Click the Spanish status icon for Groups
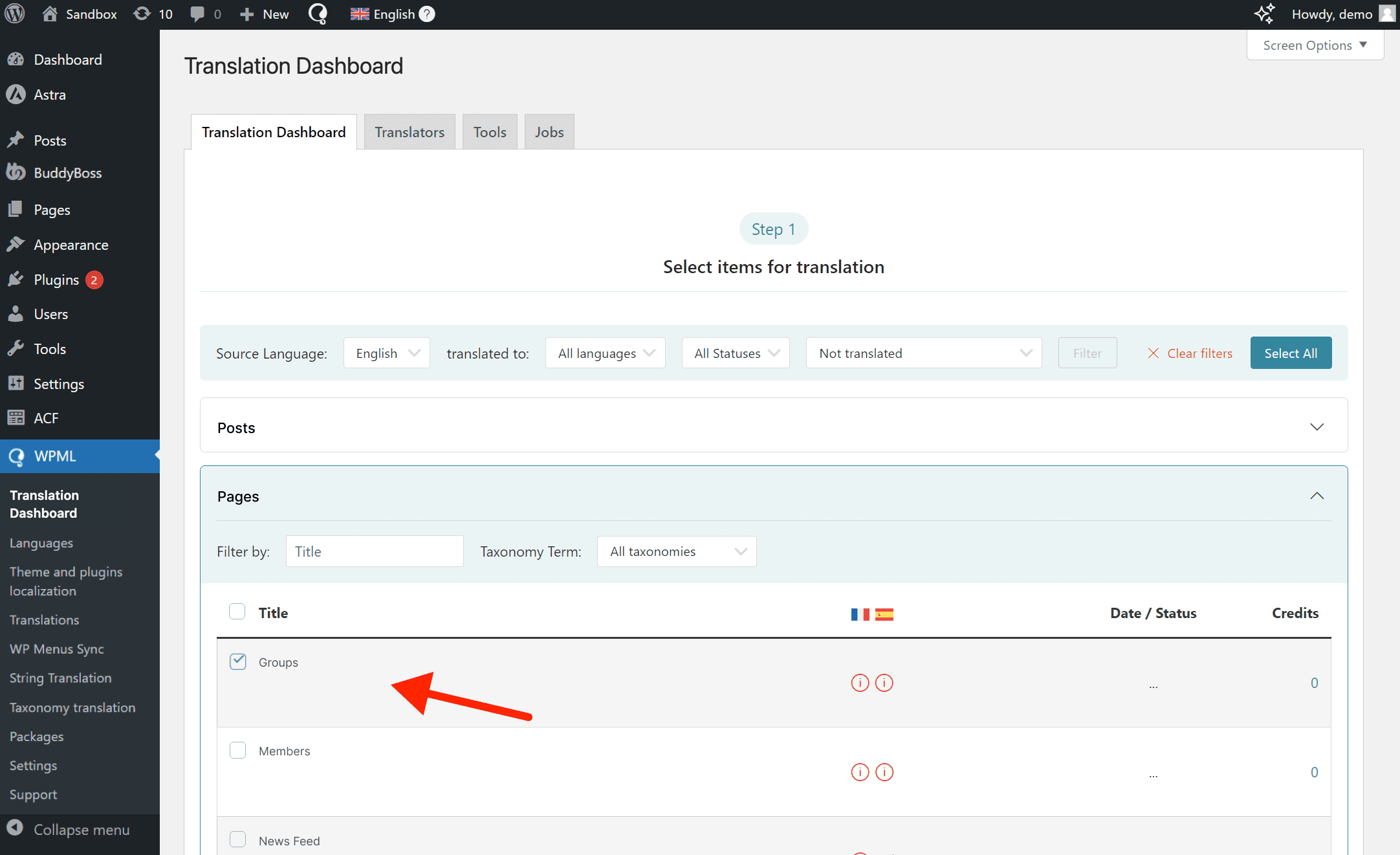Viewport: 1400px width, 855px height. pyautogui.click(x=884, y=683)
